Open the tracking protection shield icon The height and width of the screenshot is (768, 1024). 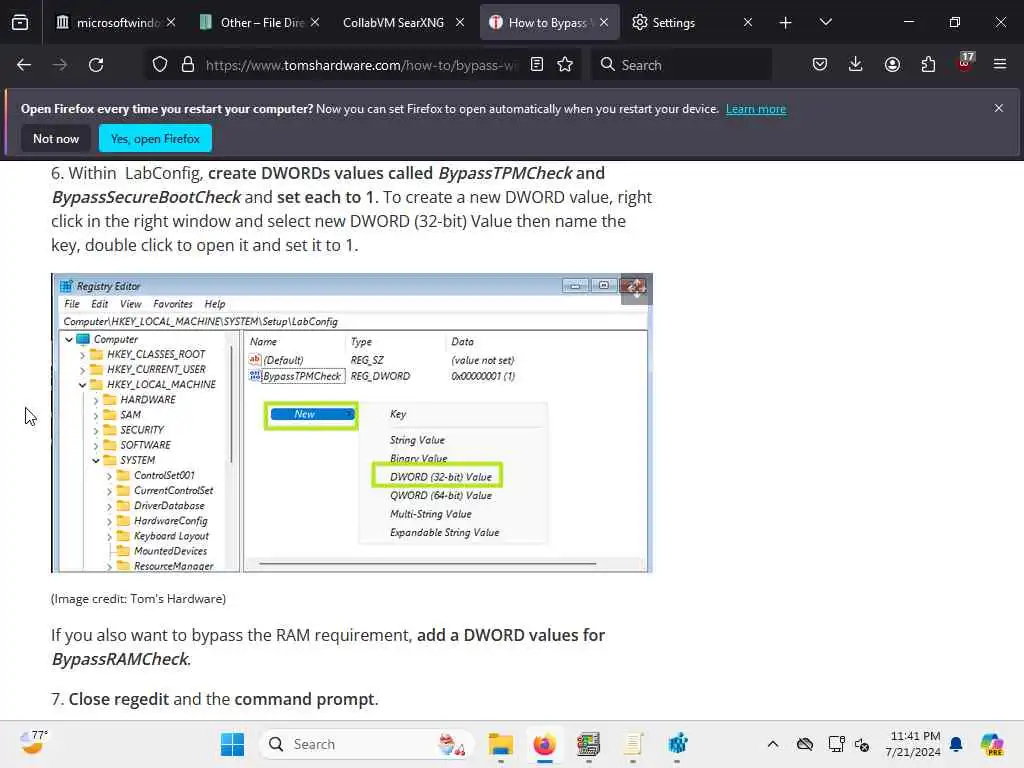160,65
